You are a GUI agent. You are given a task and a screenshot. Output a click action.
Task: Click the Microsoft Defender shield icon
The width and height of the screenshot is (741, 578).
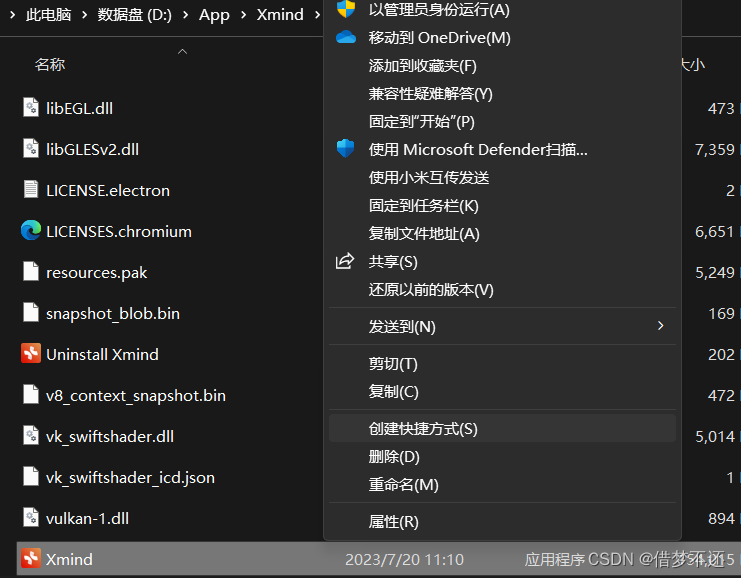pos(345,149)
